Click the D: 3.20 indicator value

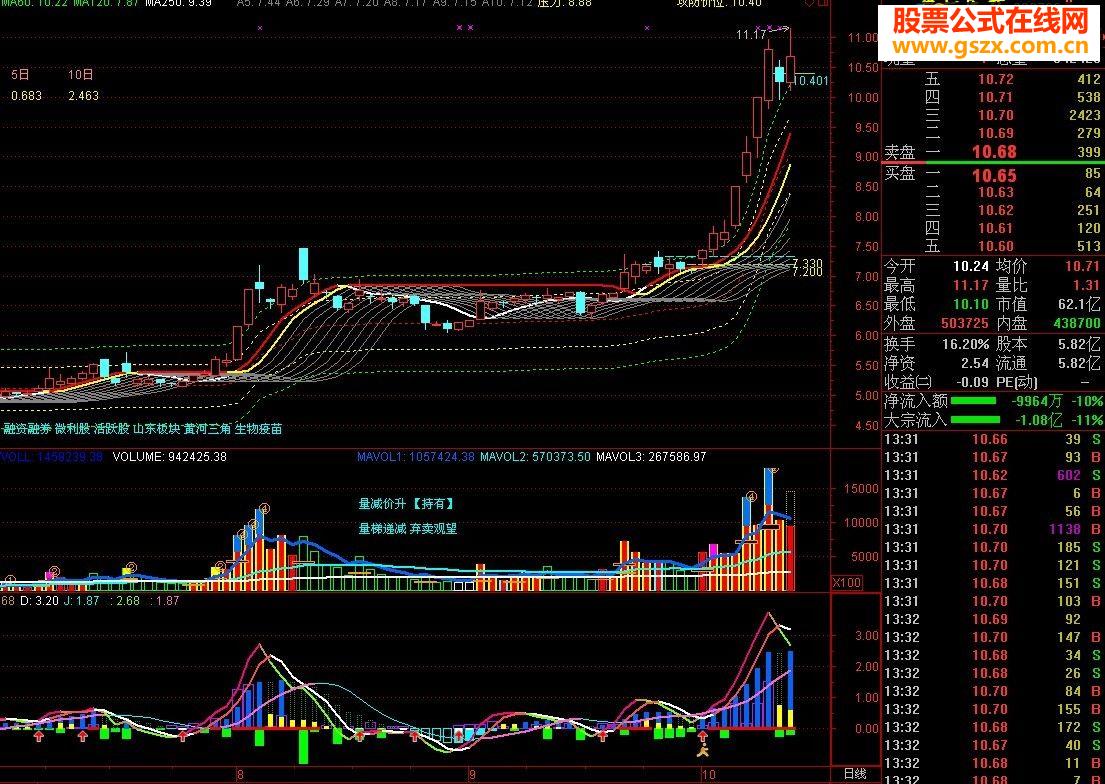pyautogui.click(x=39, y=601)
